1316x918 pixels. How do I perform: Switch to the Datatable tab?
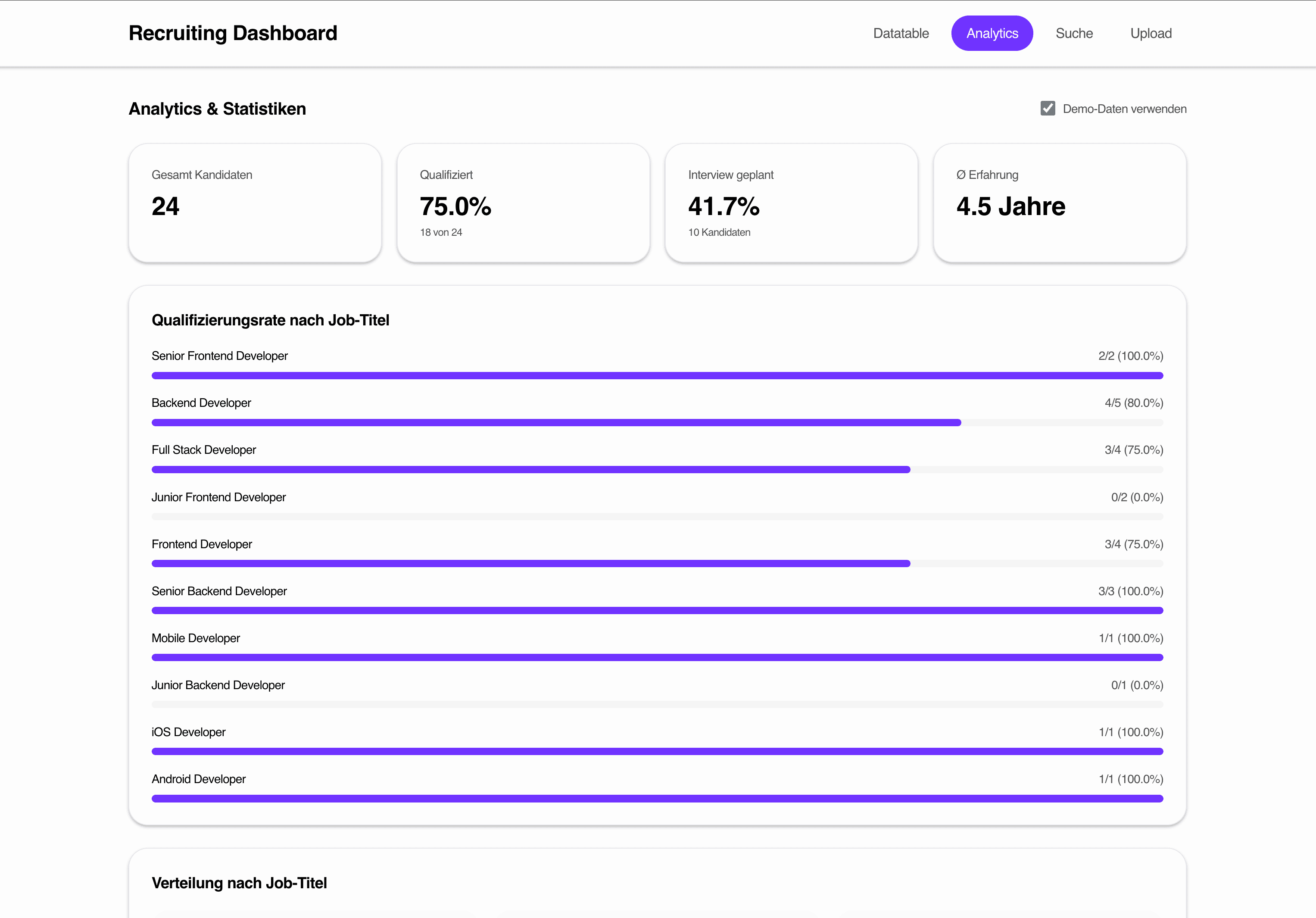click(901, 33)
